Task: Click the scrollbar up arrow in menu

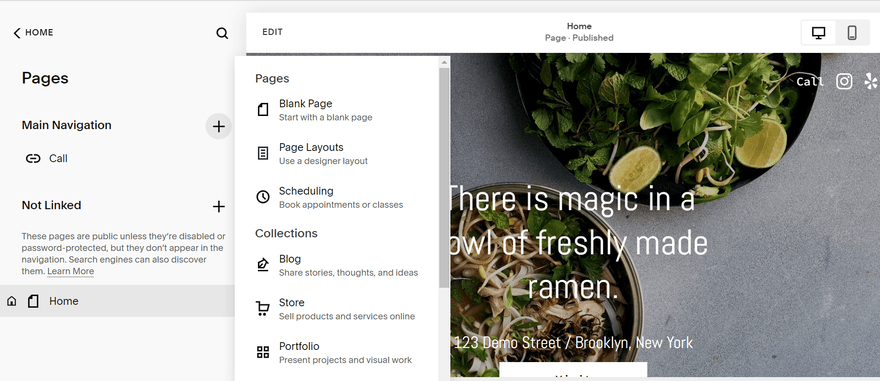Action: [x=444, y=62]
